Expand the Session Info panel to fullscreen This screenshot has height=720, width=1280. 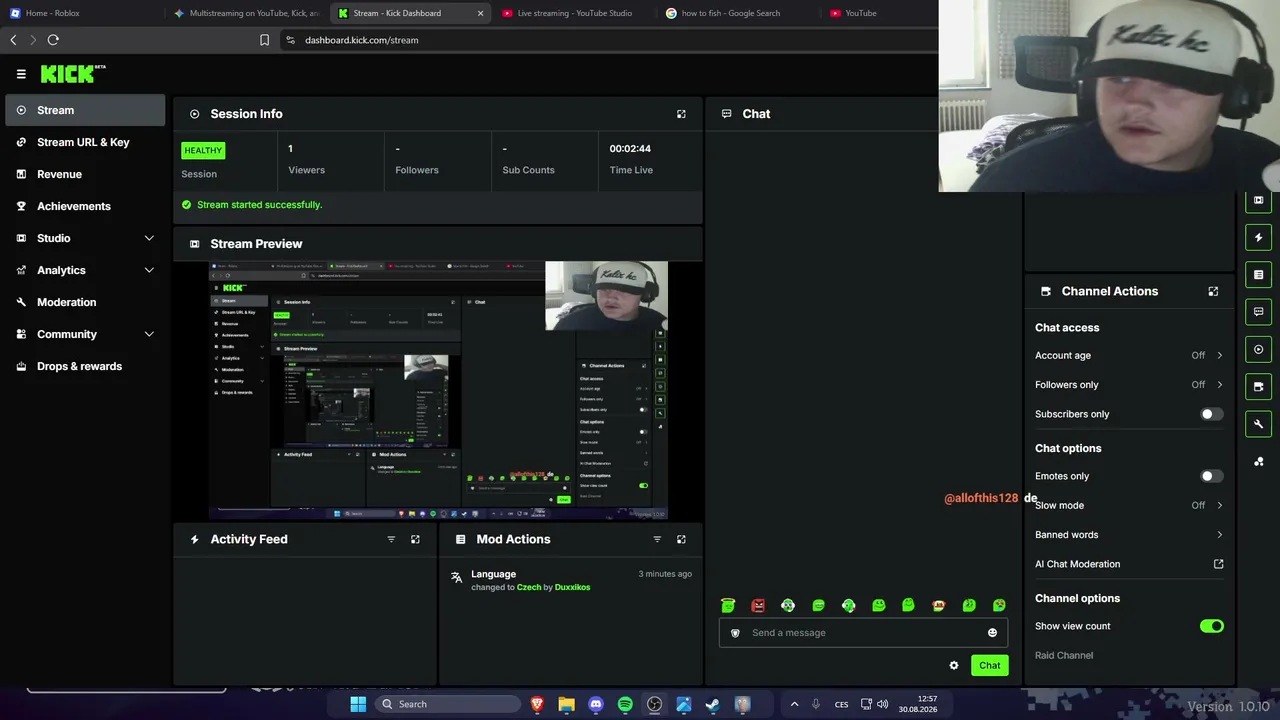pos(681,114)
